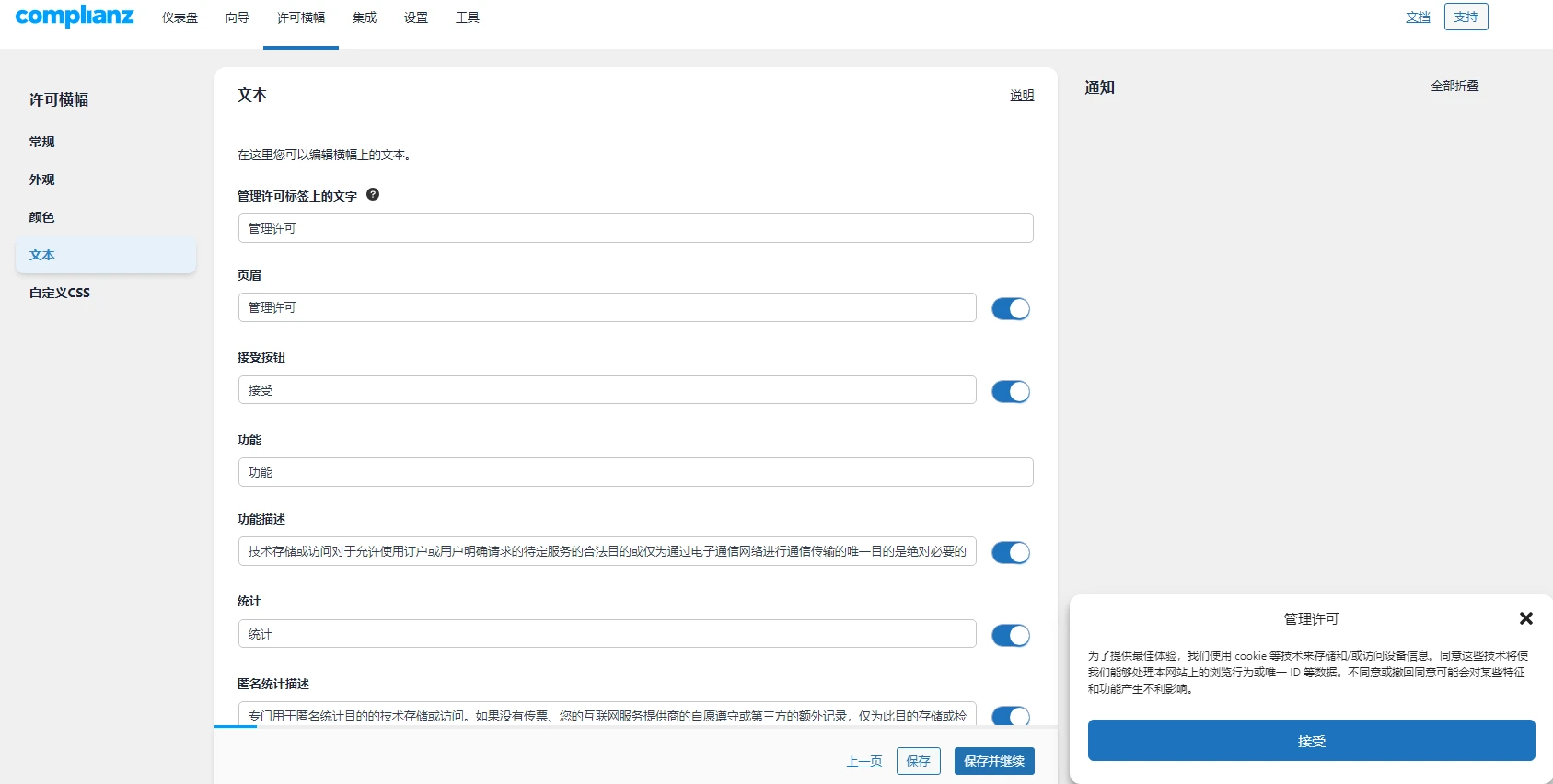Disable the 接受按钮 toggle
The image size is (1553, 784).
(1011, 392)
